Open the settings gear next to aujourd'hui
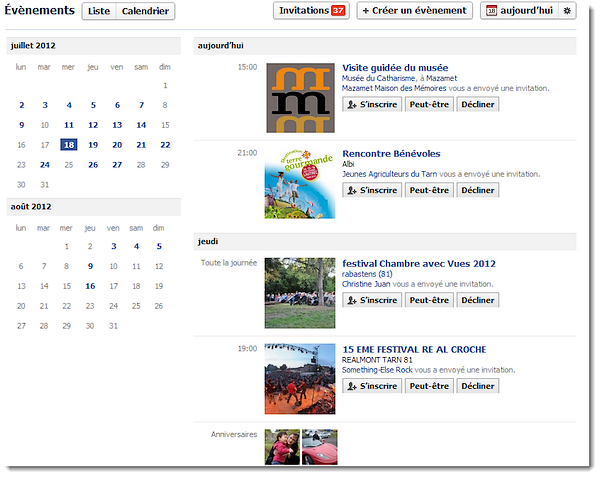Screen dimensions: 600x477 pos(568,11)
